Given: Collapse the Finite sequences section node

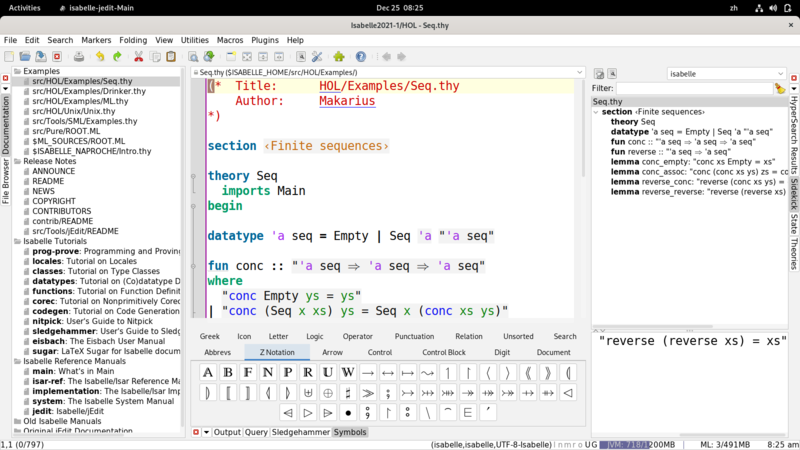Looking at the screenshot, I should 596,112.
